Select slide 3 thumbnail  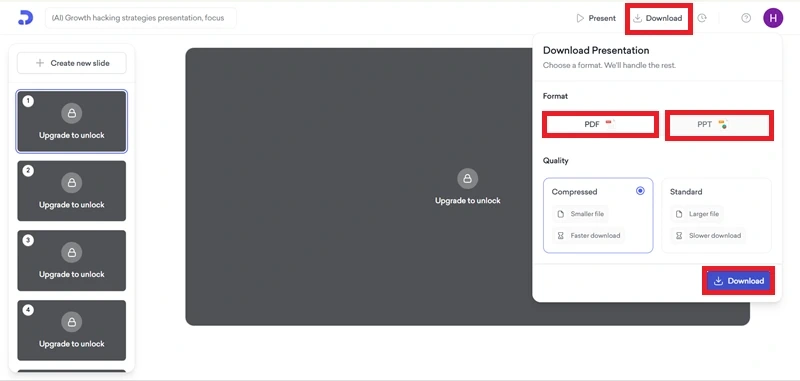click(72, 260)
